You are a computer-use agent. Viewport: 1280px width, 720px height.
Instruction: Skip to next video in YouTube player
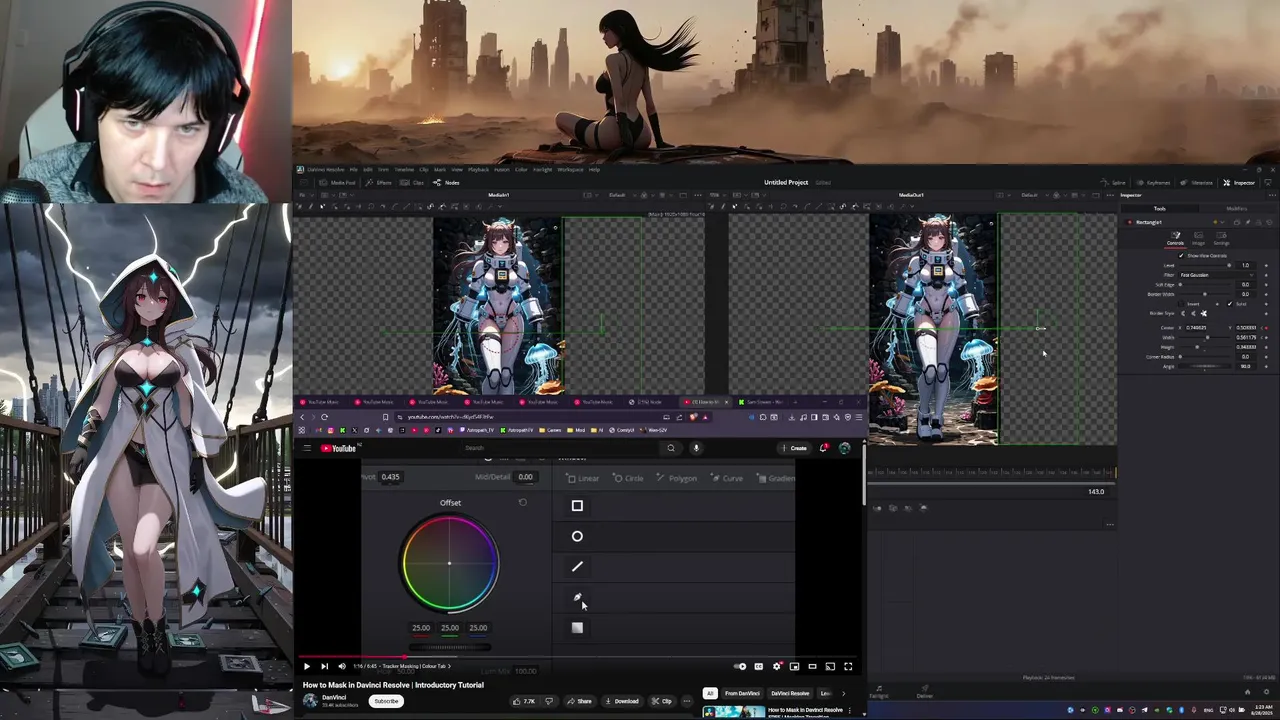point(325,666)
